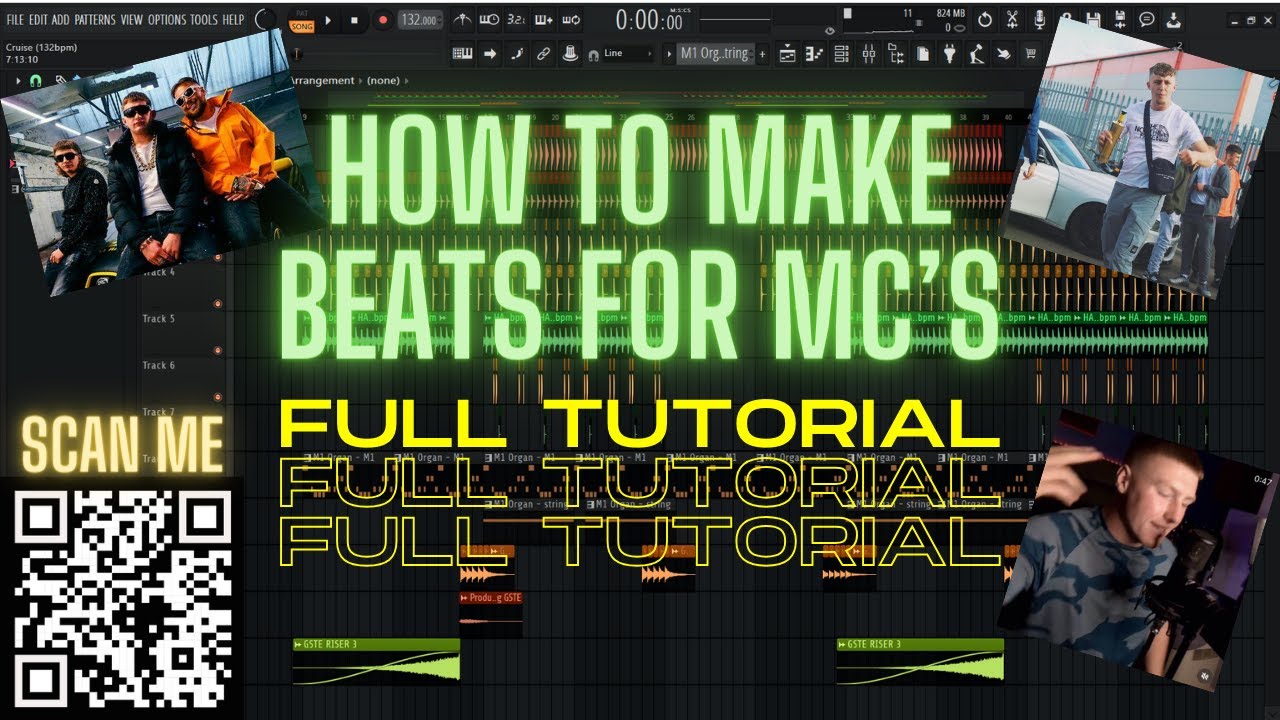Open the project files icon
The height and width of the screenshot is (720, 1280).
coord(922,54)
